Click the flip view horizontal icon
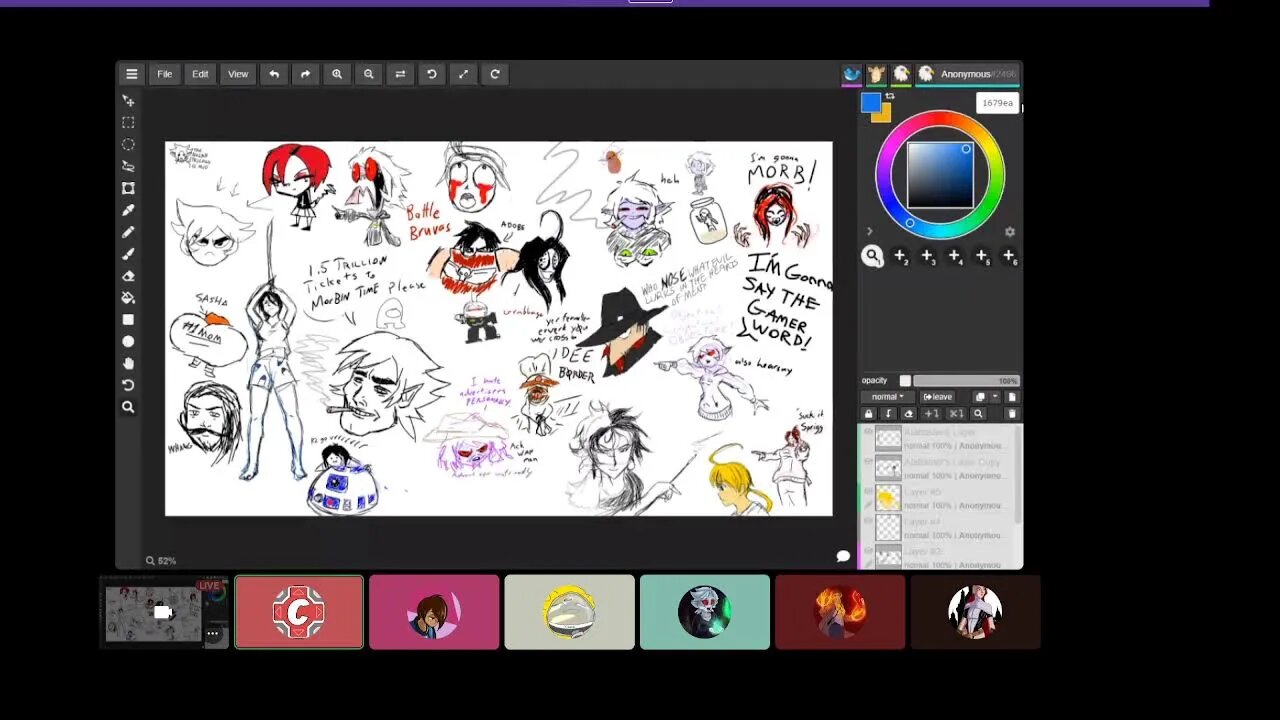Viewport: 1280px width, 720px height. (400, 74)
